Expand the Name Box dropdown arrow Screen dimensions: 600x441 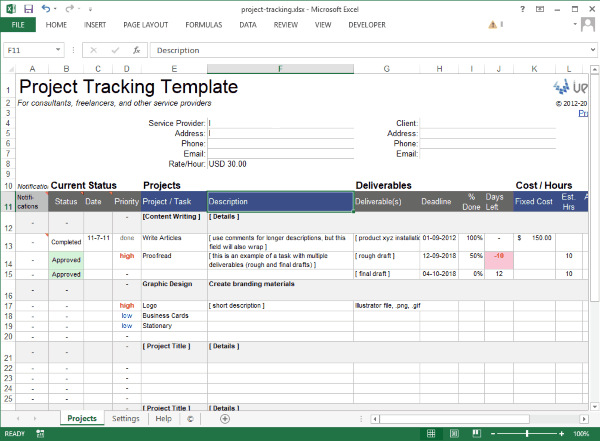coord(58,50)
